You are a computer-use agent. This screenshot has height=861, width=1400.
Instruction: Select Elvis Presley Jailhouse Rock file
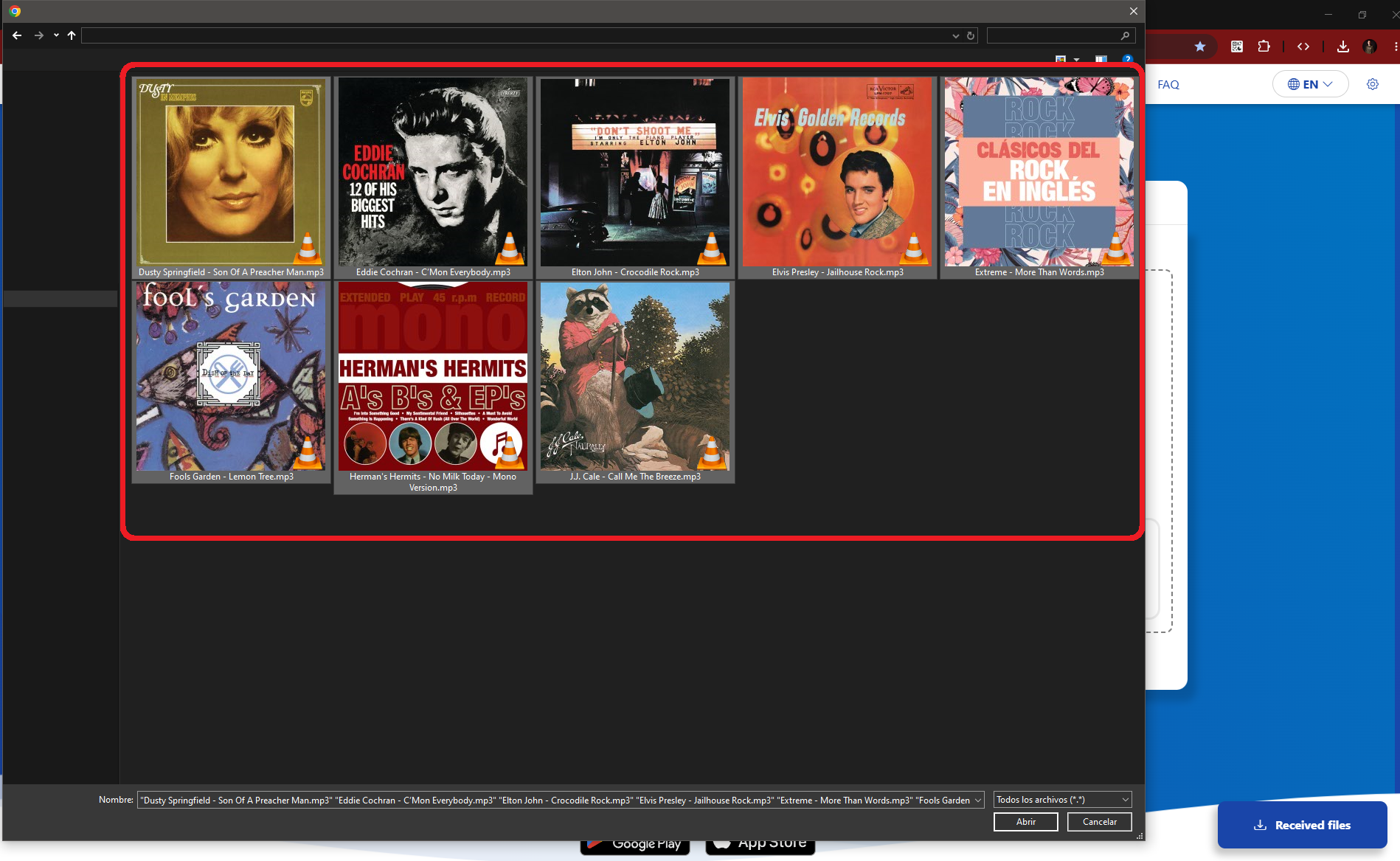pyautogui.click(x=837, y=178)
